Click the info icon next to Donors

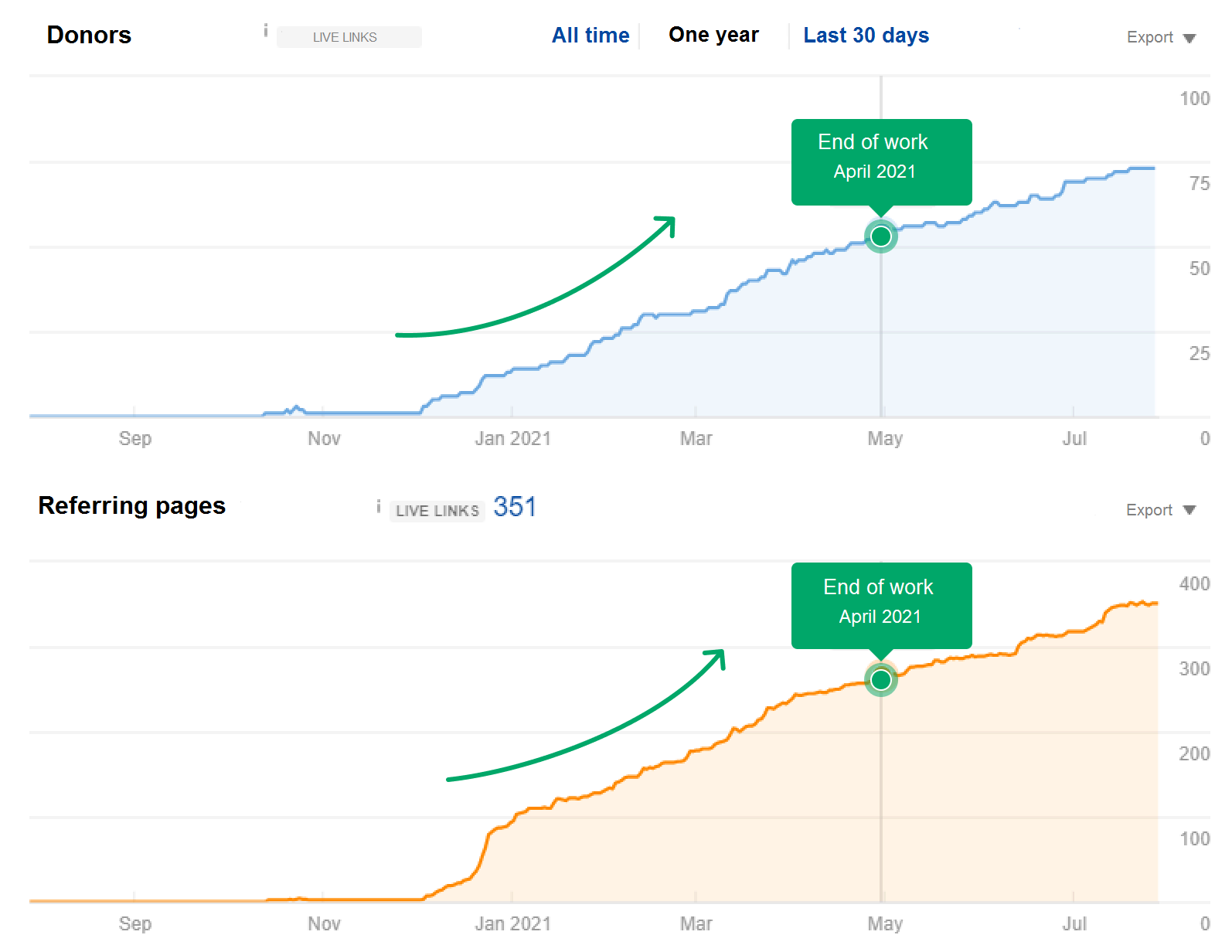tap(266, 31)
